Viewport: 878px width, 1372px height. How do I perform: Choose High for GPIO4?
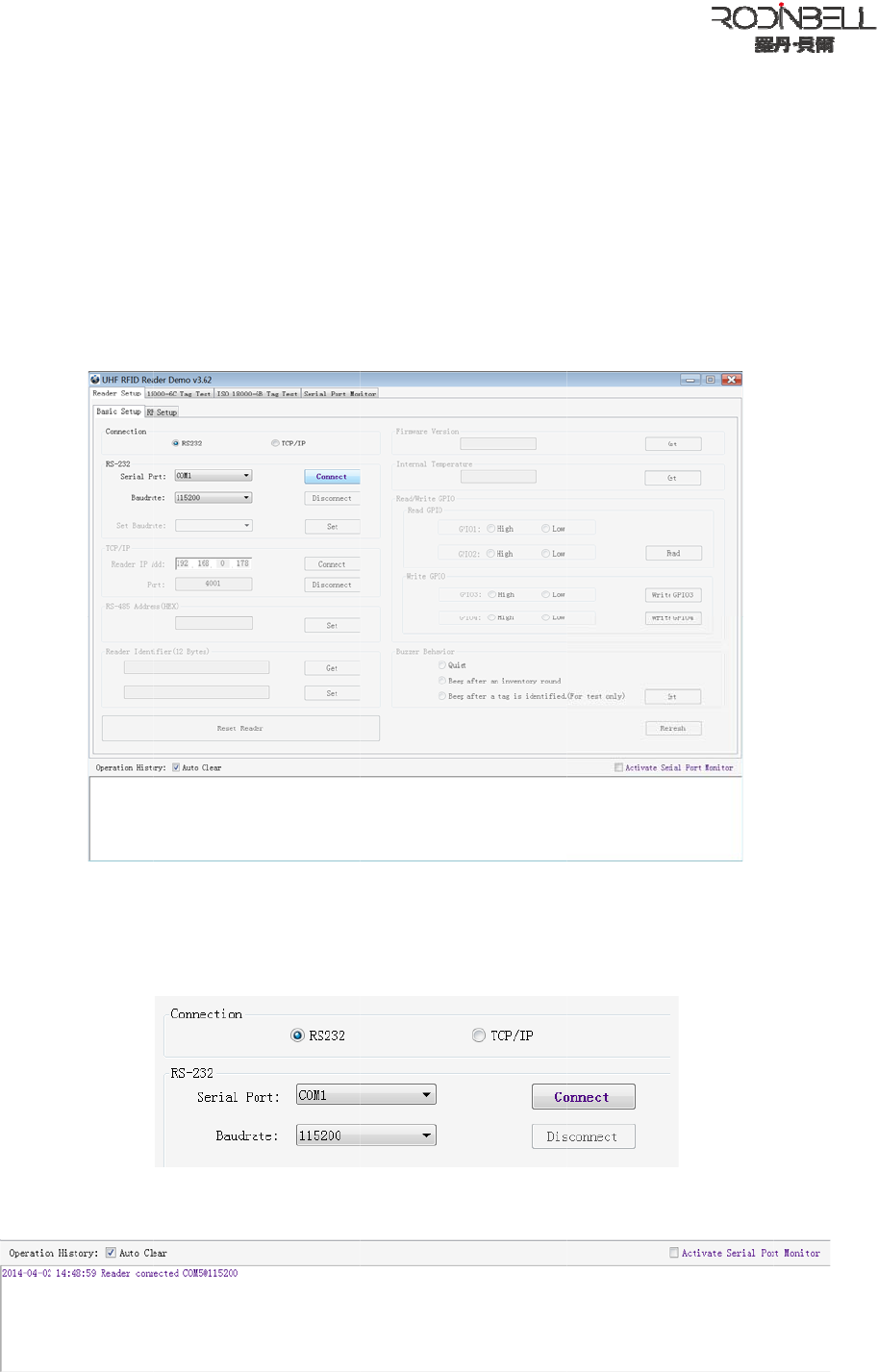[491, 617]
